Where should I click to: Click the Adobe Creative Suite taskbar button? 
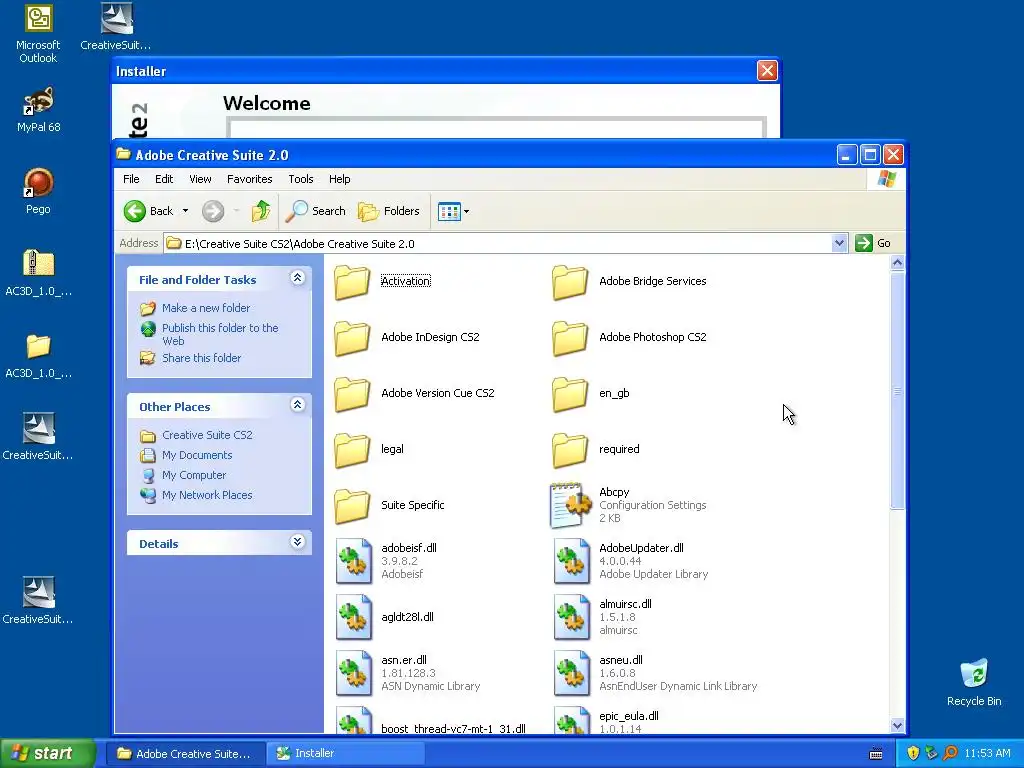tap(186, 754)
